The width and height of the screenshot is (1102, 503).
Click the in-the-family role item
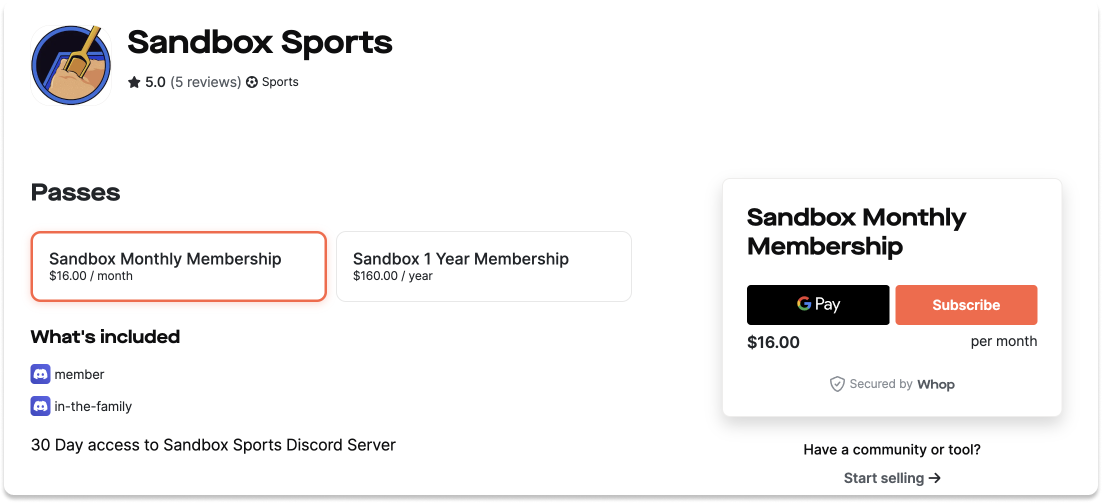pos(82,406)
